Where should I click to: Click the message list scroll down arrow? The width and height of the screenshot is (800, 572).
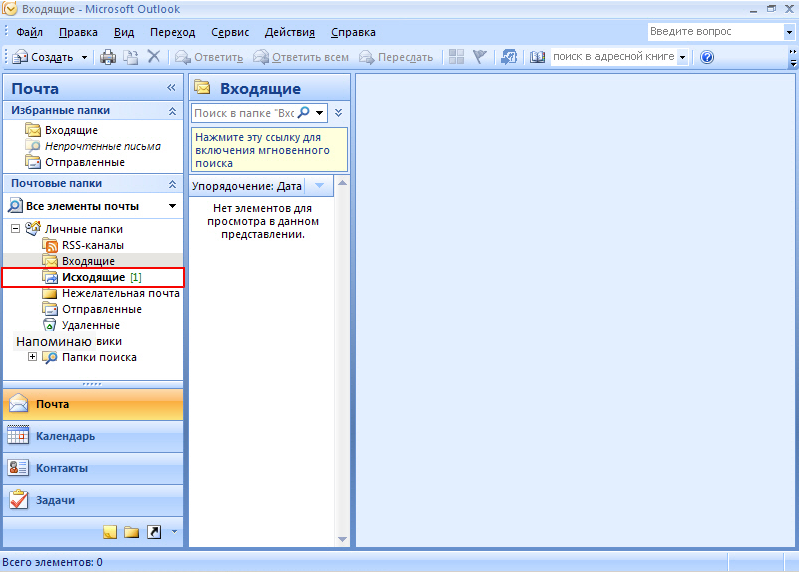[343, 539]
